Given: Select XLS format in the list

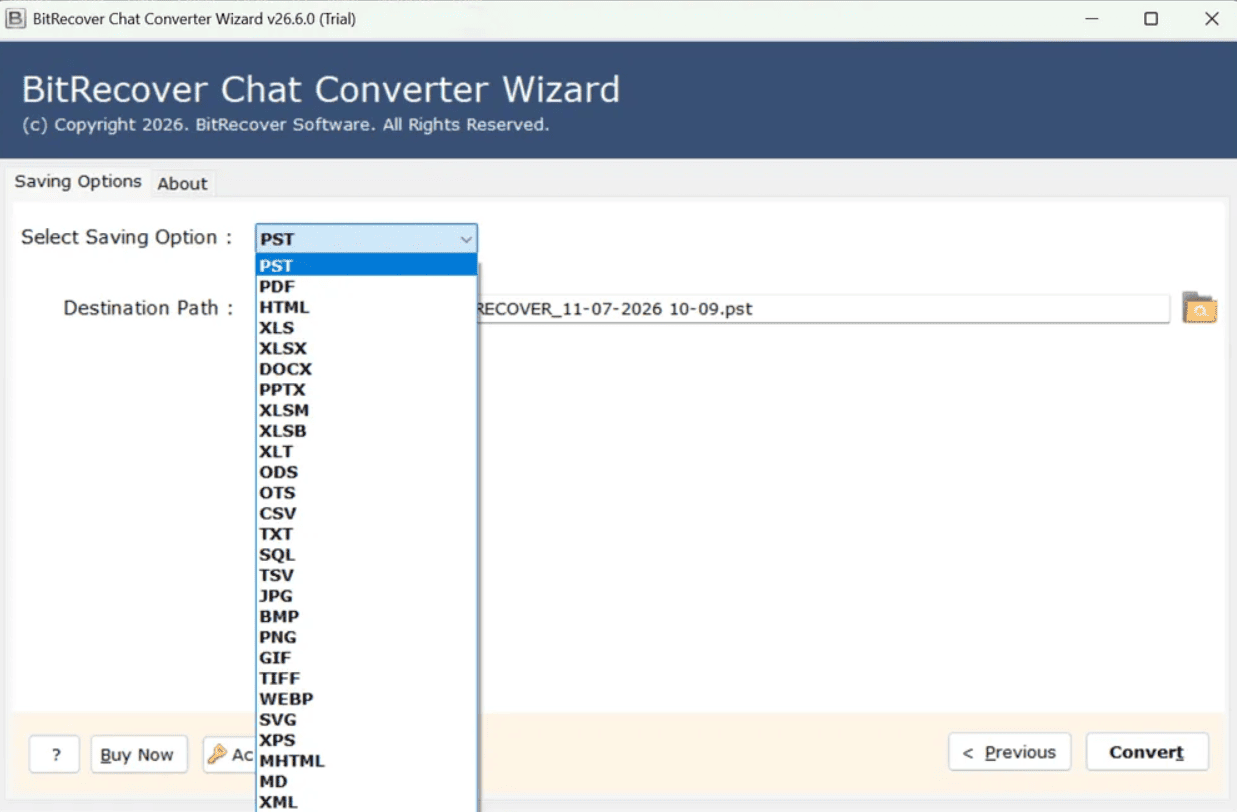Looking at the screenshot, I should (x=366, y=327).
